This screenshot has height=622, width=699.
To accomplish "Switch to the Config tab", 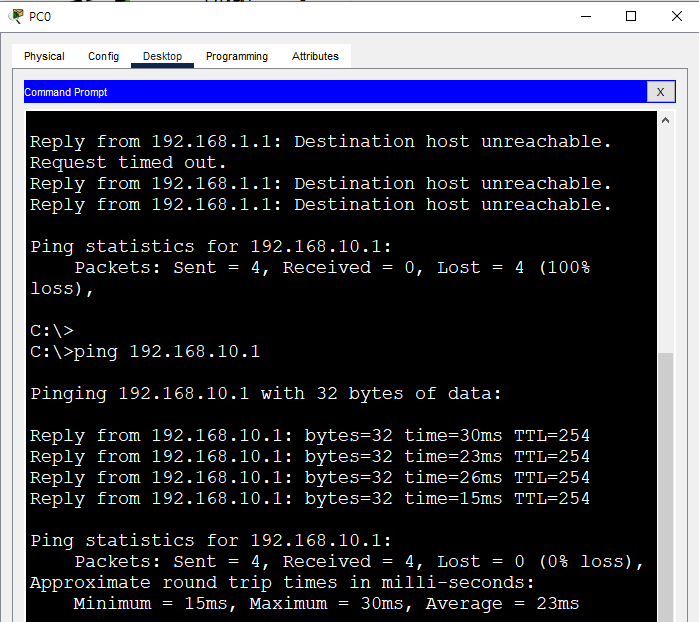I will (103, 56).
